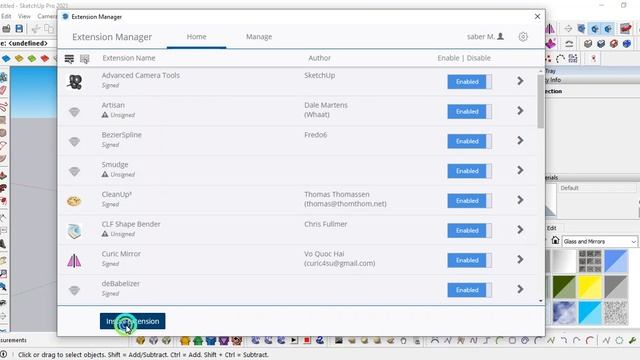Viewport: 640px width, 360px height.
Task: Switch to compact list view icon
Action: pyautogui.click(x=84, y=59)
